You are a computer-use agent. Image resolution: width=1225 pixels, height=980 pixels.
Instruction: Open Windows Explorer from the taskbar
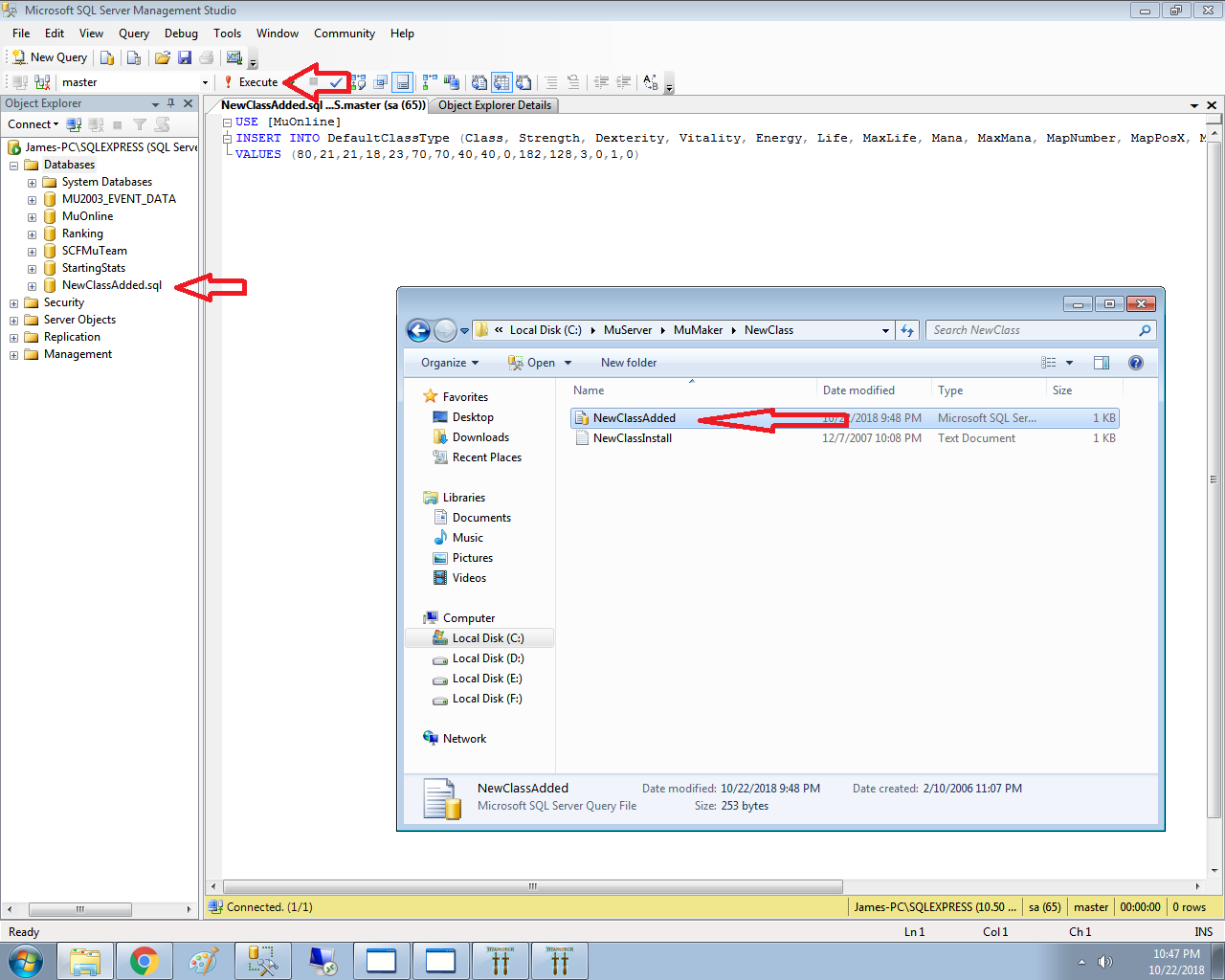(x=85, y=961)
